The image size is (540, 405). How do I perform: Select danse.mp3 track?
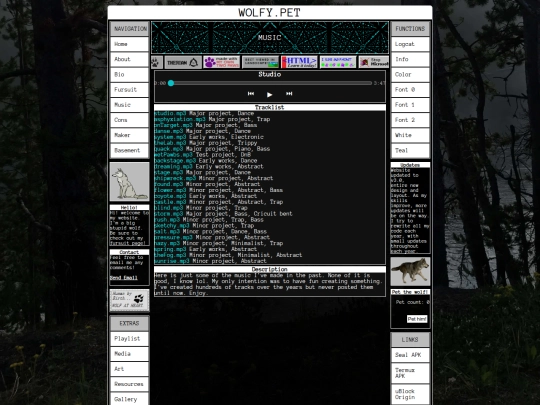(168, 131)
